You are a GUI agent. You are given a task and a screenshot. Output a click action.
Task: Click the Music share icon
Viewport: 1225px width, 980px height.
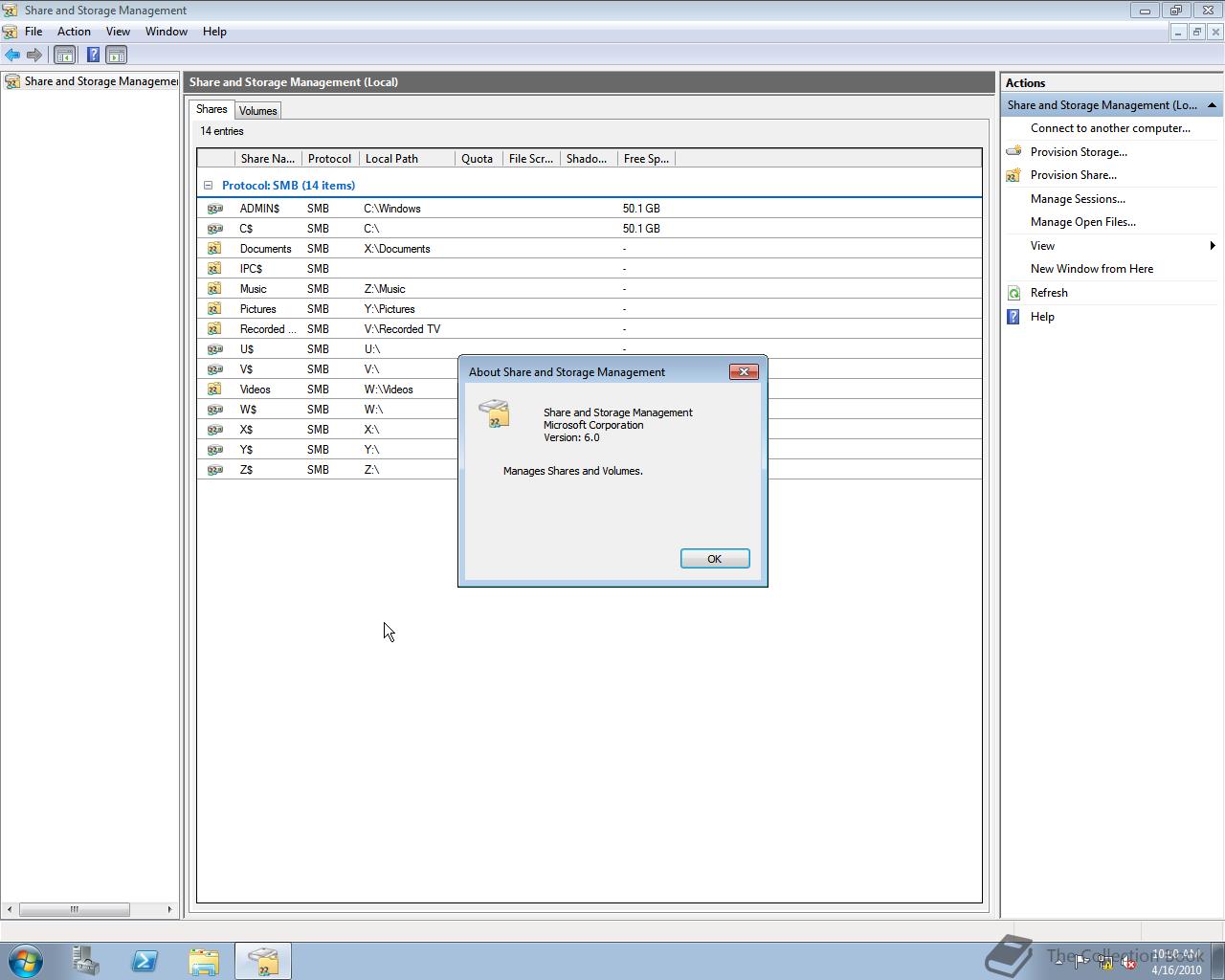click(215, 289)
